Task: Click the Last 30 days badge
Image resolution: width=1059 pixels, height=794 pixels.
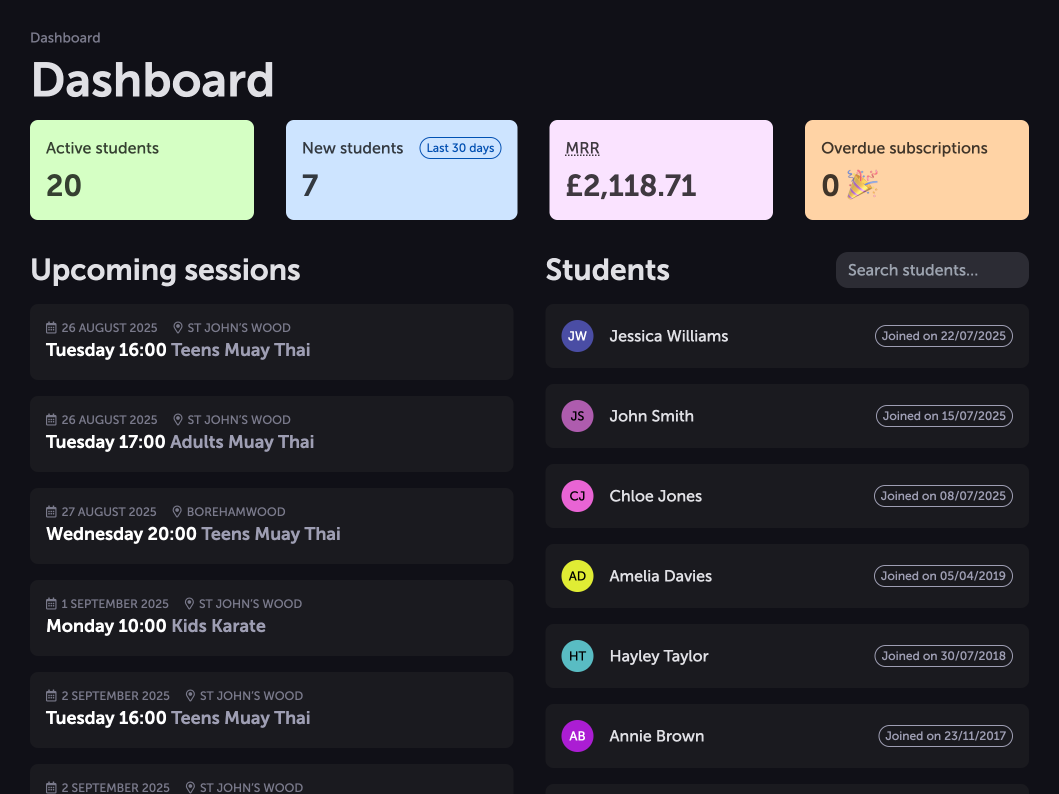Action: tap(460, 148)
